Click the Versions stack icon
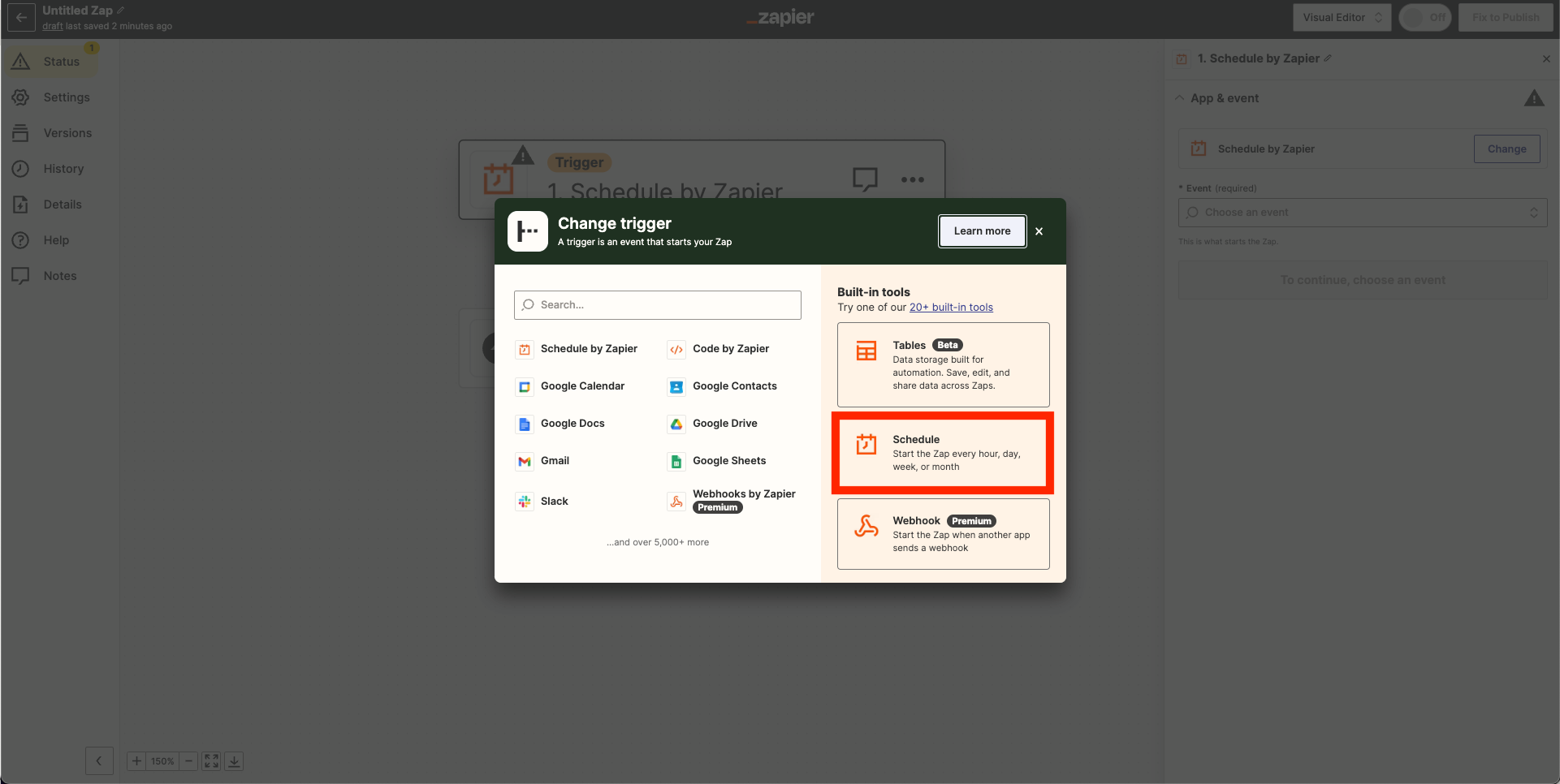Screen dimensions: 1560x784 (21, 133)
